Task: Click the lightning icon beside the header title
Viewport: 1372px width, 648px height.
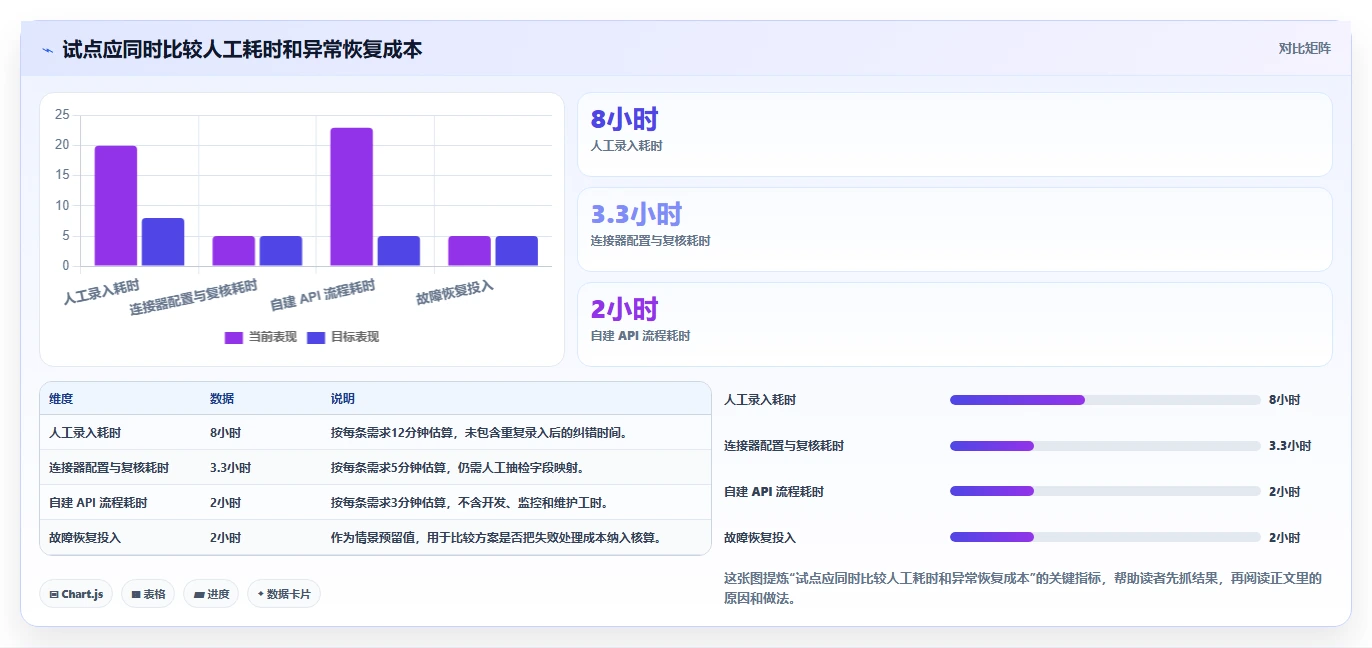Action: coord(47,49)
